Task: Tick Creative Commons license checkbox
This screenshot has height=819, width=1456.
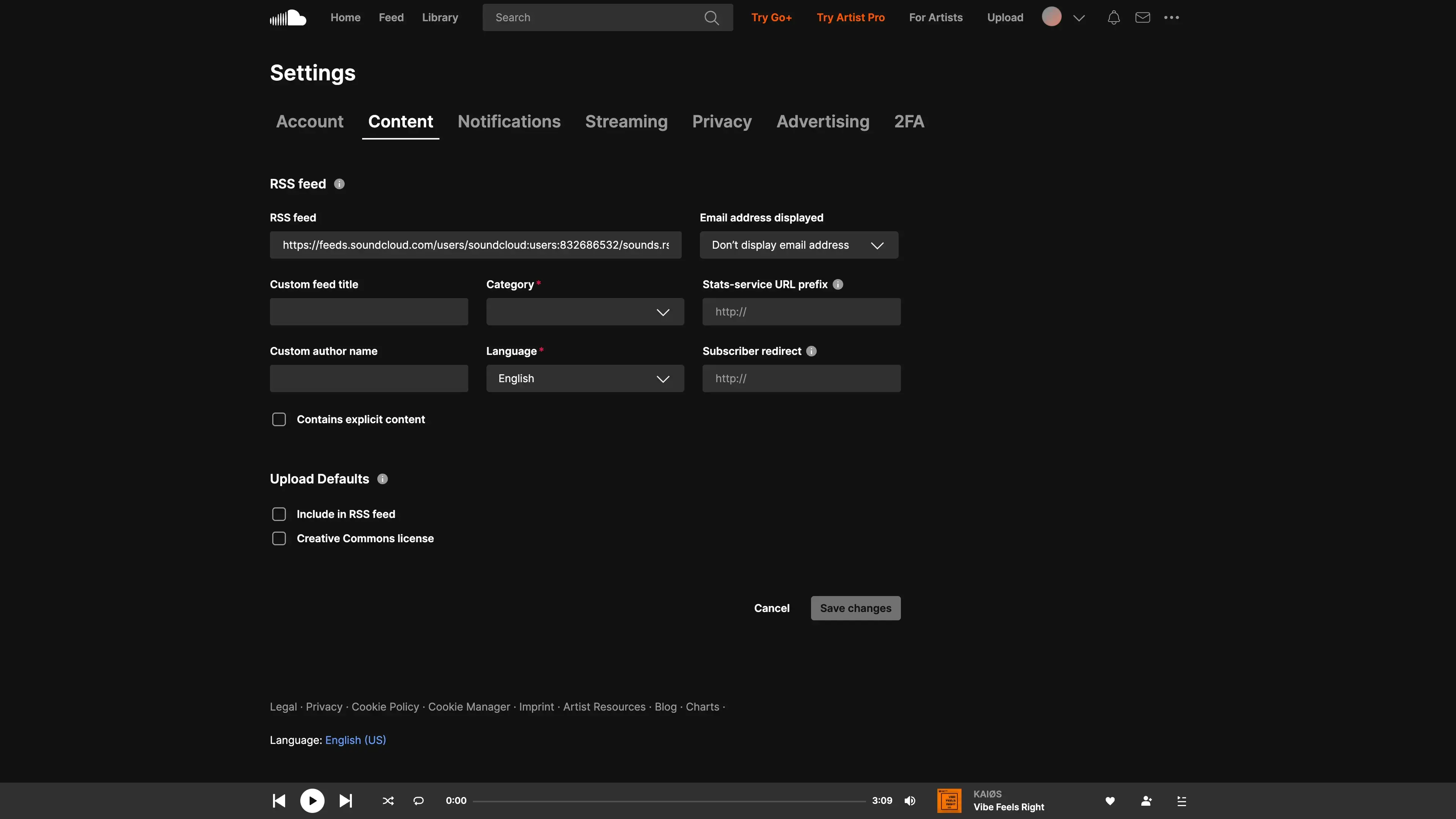Action: point(279,538)
